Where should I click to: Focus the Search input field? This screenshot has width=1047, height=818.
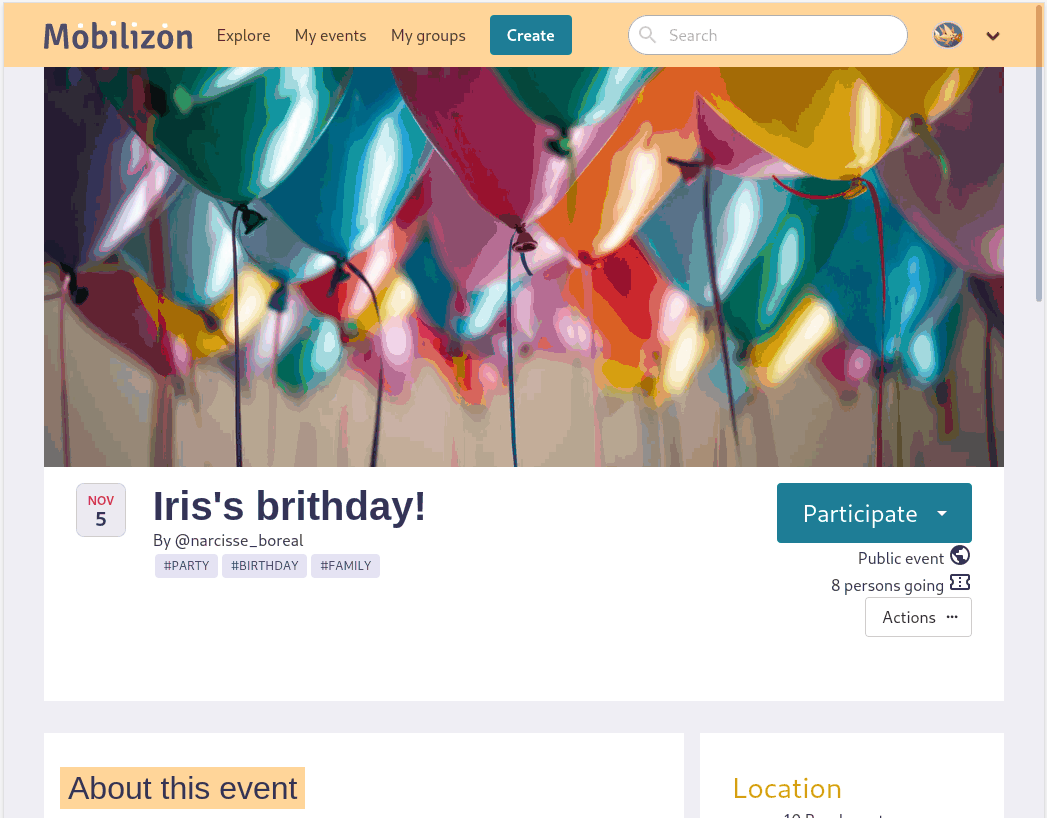tap(780, 36)
